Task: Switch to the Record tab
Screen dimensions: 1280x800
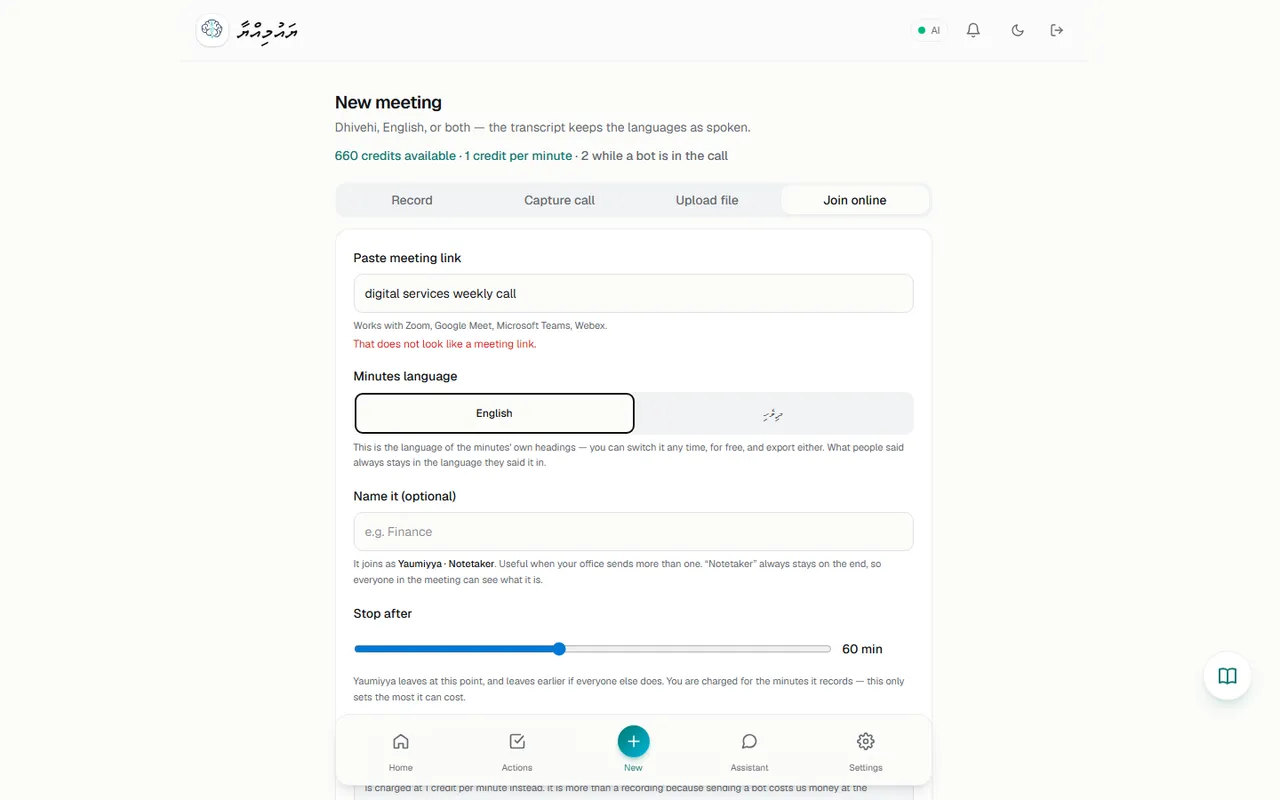Action: tap(412, 200)
